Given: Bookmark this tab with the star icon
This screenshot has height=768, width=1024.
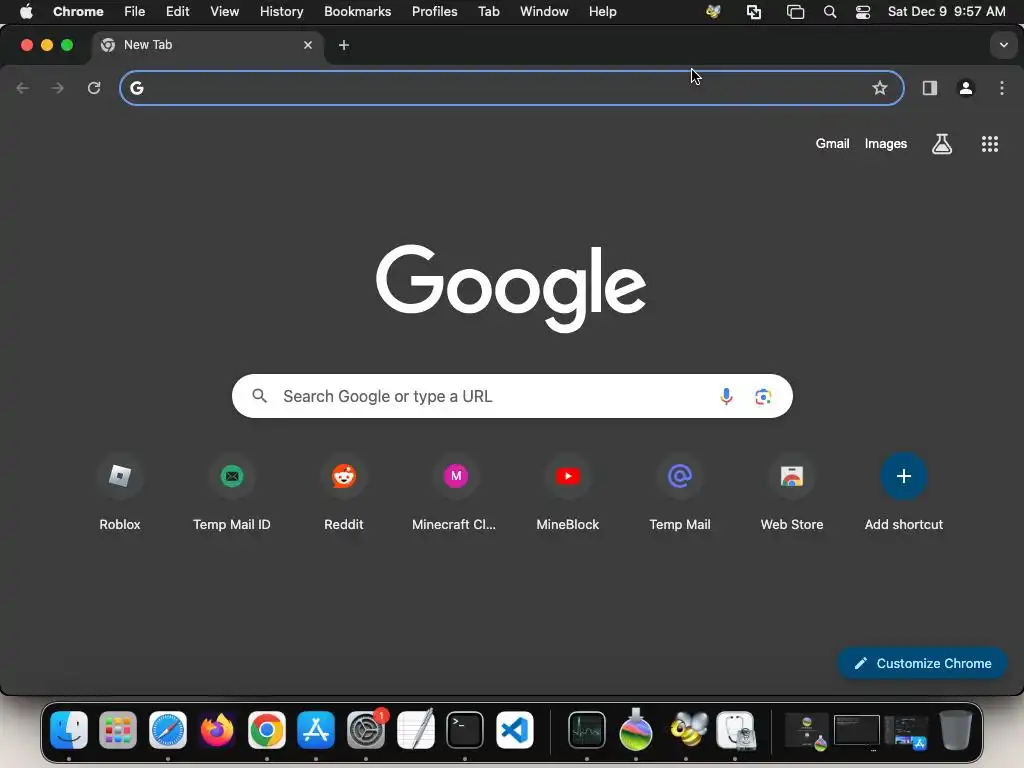Looking at the screenshot, I should 880,88.
